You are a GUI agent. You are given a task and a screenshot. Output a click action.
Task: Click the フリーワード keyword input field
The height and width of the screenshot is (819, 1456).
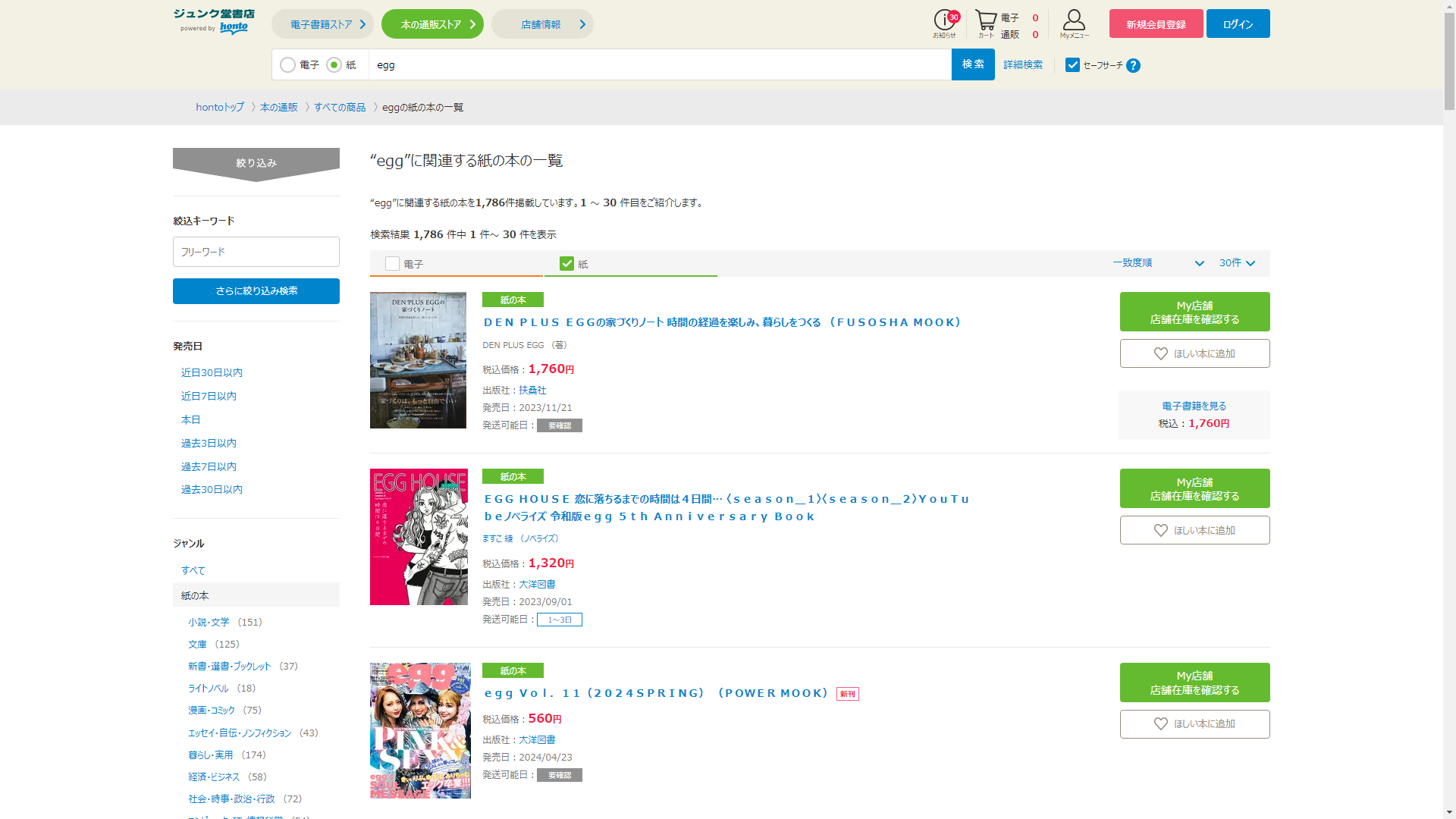click(x=256, y=252)
